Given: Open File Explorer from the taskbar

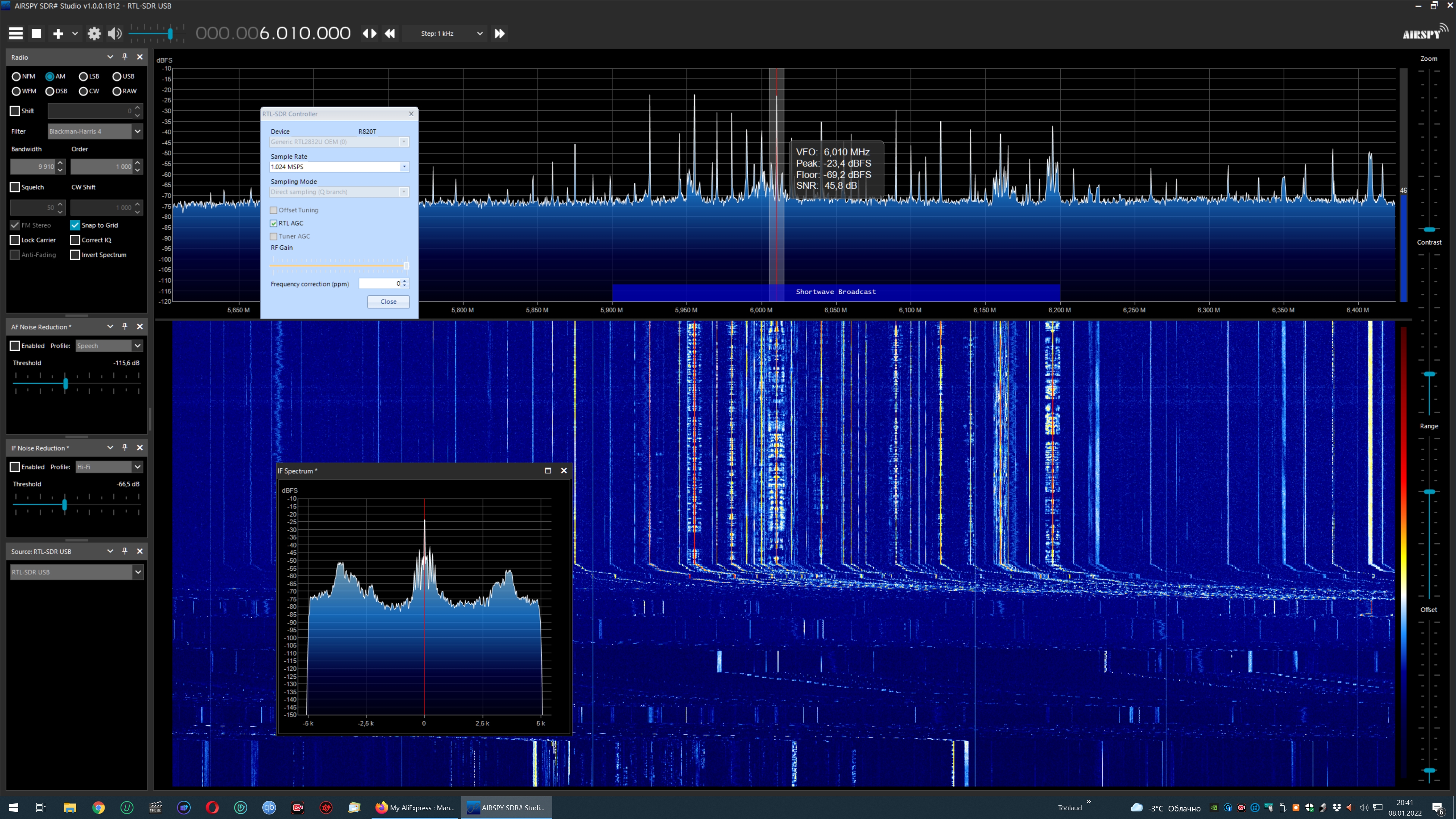Looking at the screenshot, I should 69,807.
